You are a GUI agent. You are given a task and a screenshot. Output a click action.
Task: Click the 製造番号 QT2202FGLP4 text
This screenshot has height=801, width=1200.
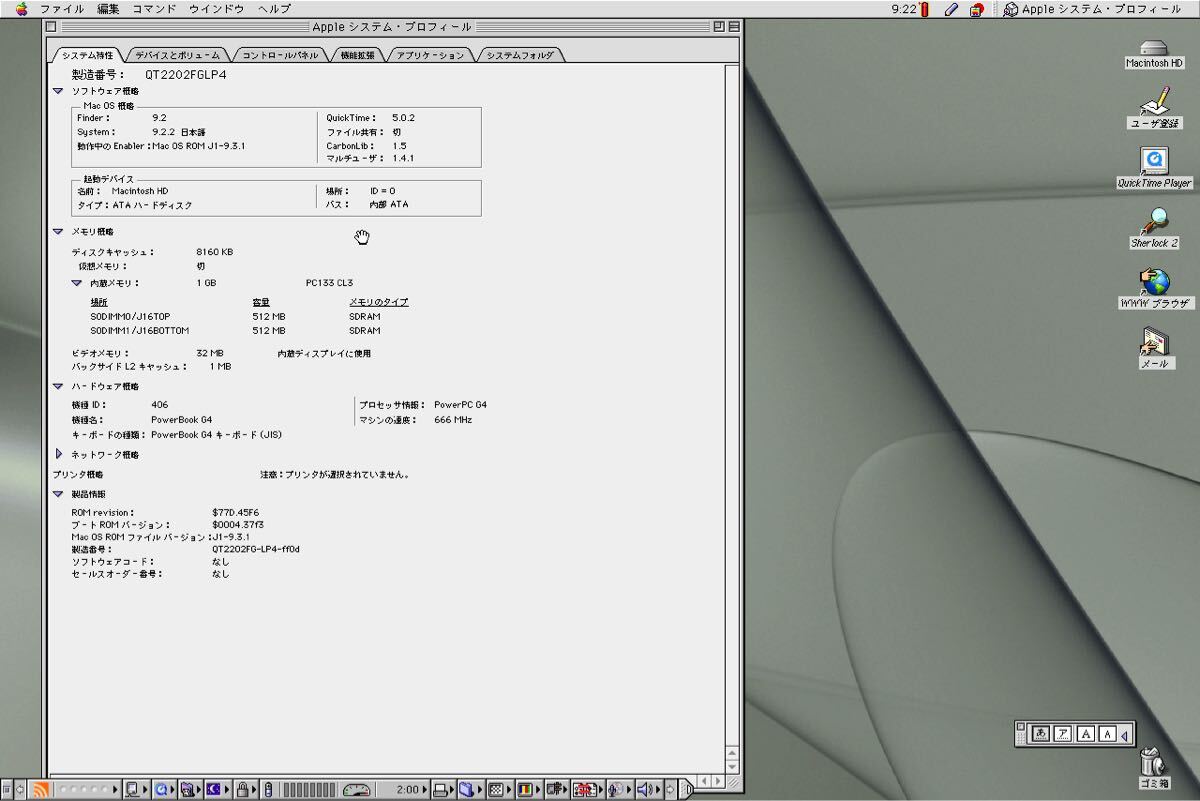click(x=149, y=74)
